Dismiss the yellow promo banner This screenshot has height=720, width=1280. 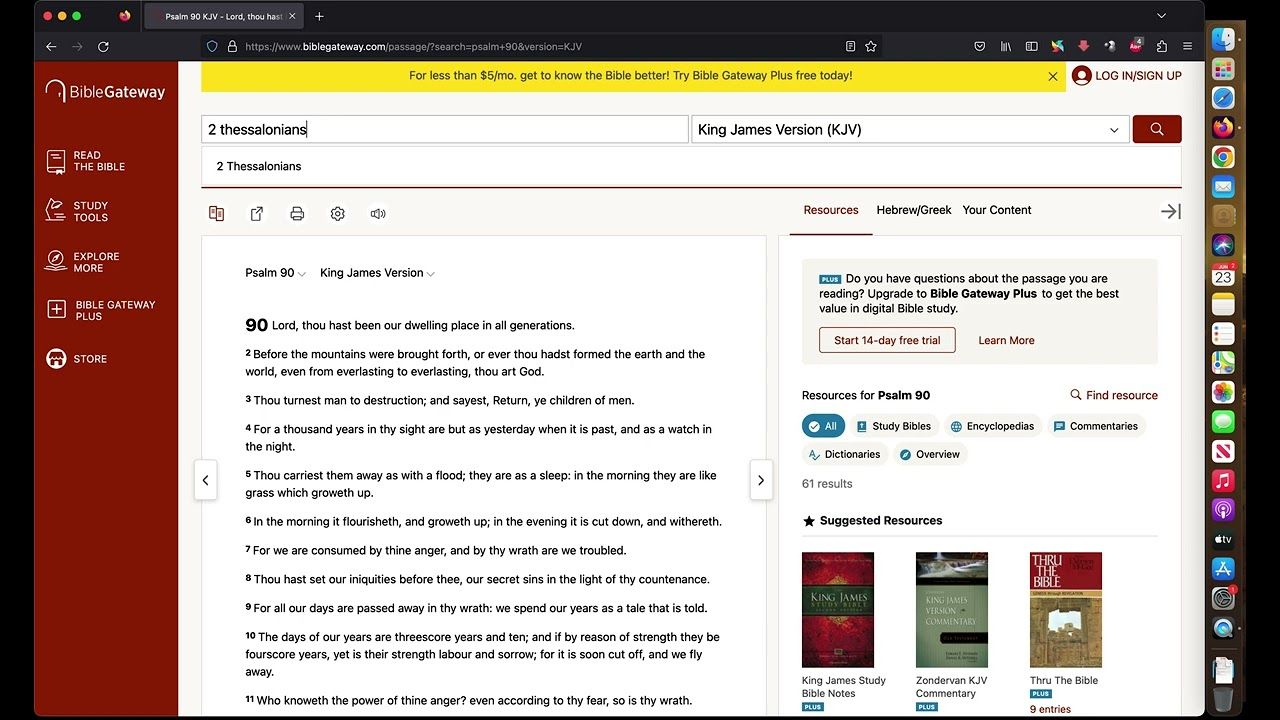point(1052,76)
